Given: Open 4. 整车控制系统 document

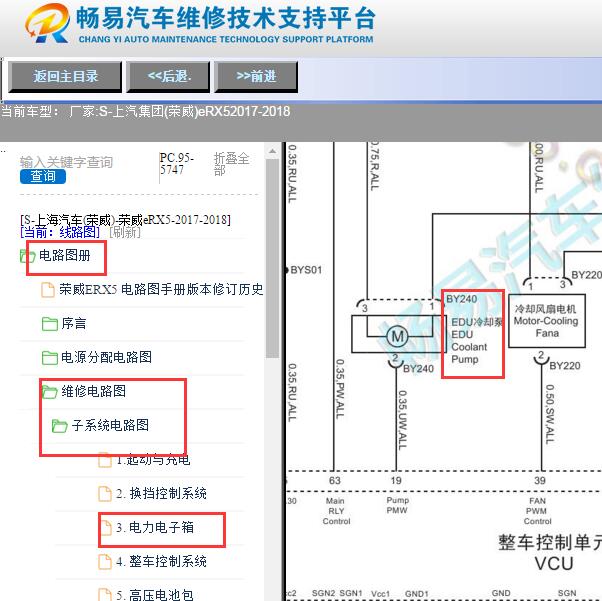Looking at the screenshot, I should point(161,561).
